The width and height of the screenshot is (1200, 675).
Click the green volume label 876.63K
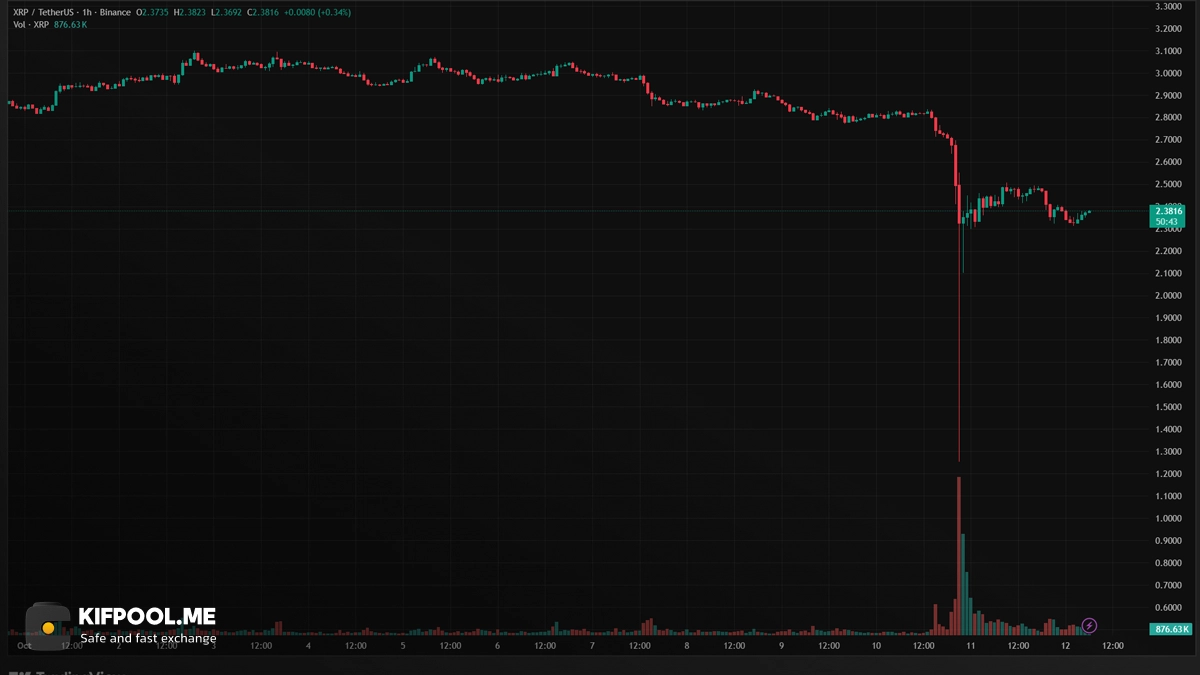click(1171, 629)
